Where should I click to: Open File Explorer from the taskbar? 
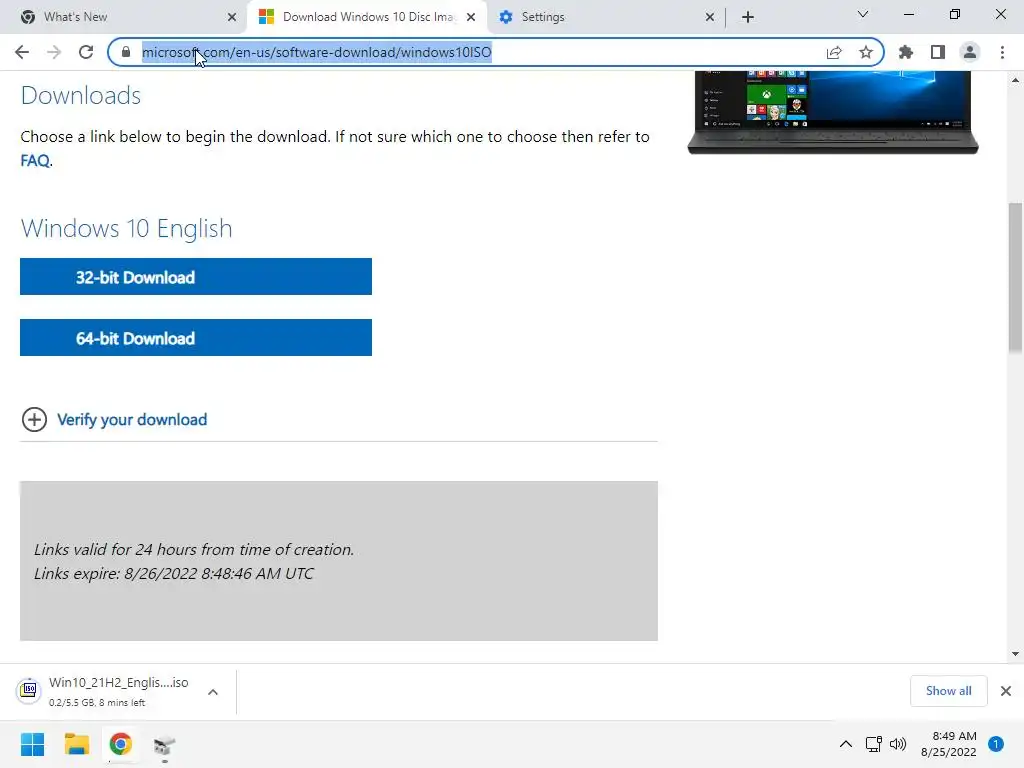point(77,744)
